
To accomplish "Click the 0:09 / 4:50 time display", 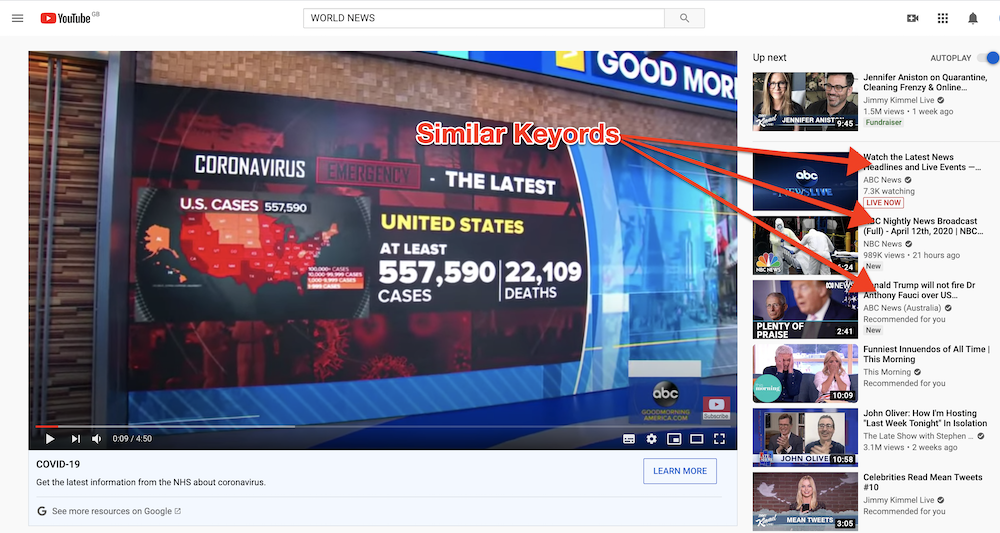I will 132,439.
